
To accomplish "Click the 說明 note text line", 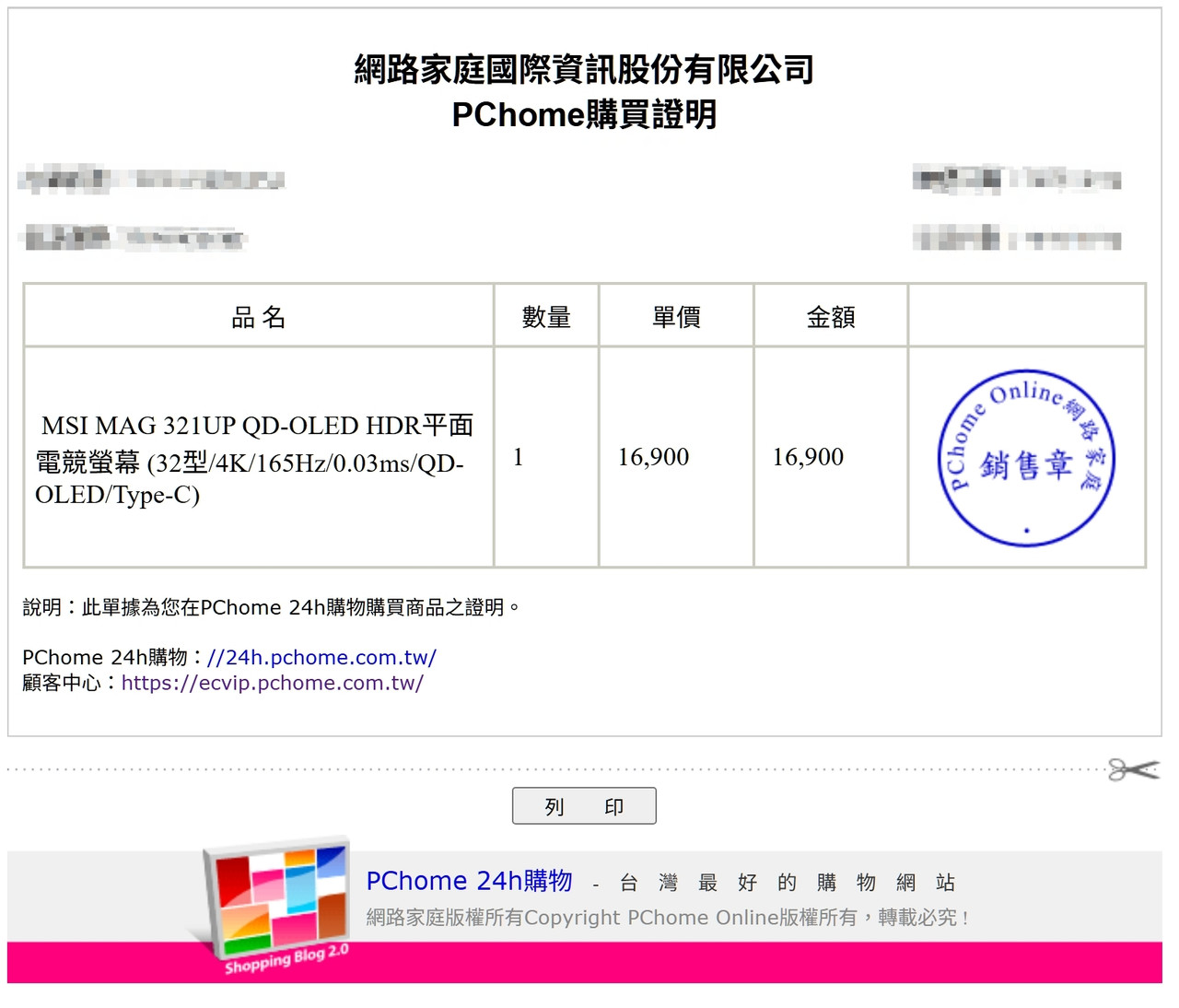I will (271, 607).
